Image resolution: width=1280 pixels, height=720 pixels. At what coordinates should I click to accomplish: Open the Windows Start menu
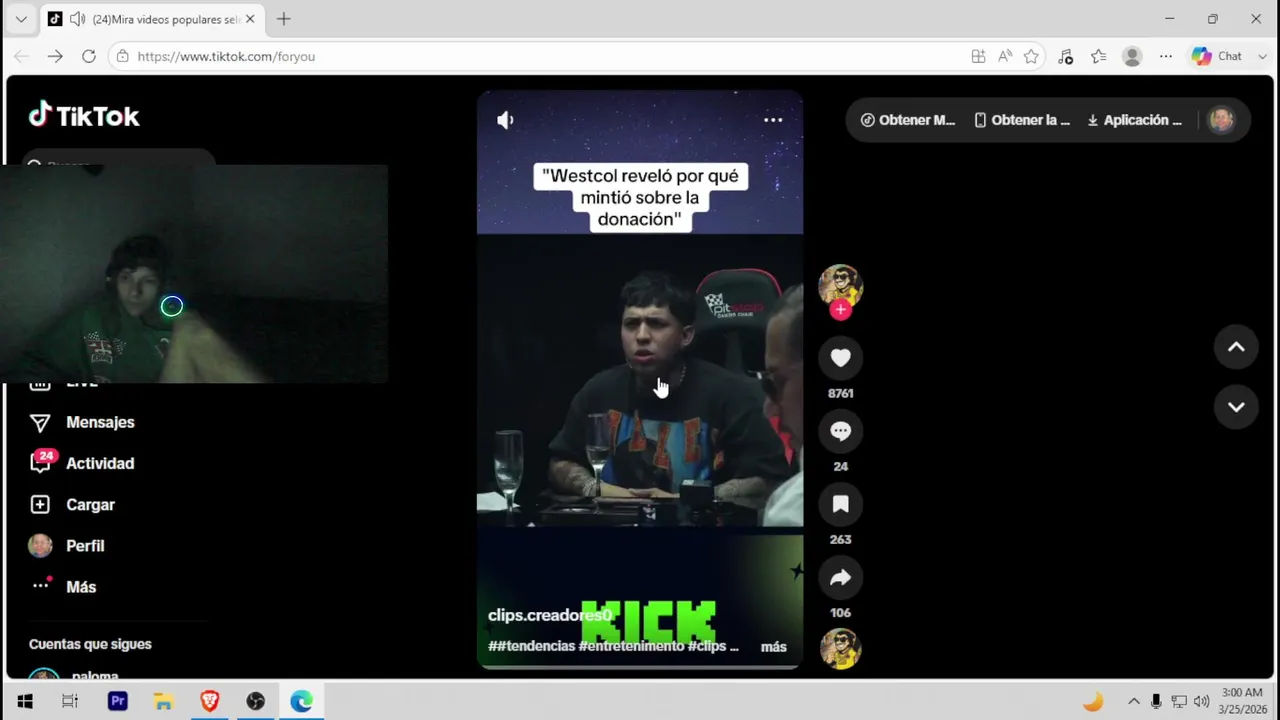point(24,702)
